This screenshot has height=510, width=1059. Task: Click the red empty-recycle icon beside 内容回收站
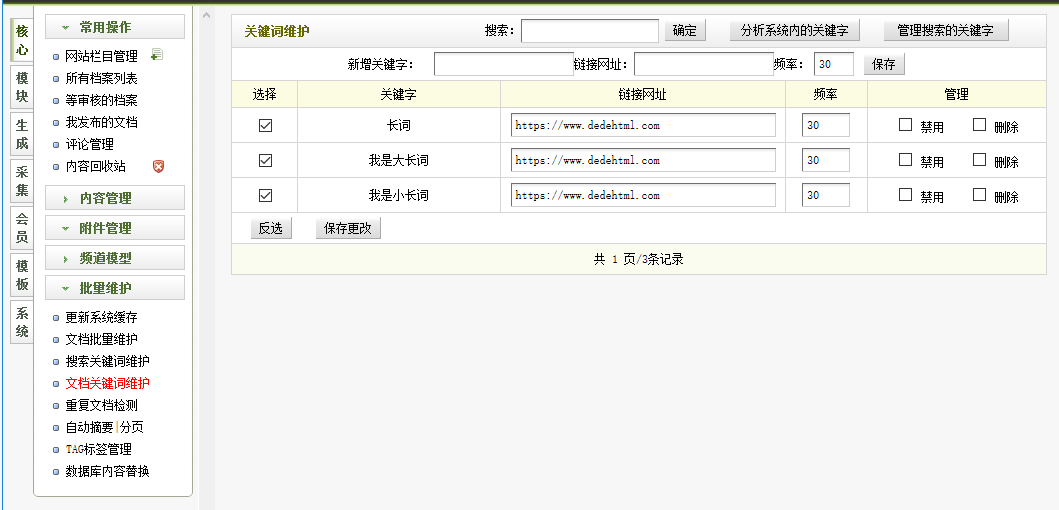tap(157, 166)
